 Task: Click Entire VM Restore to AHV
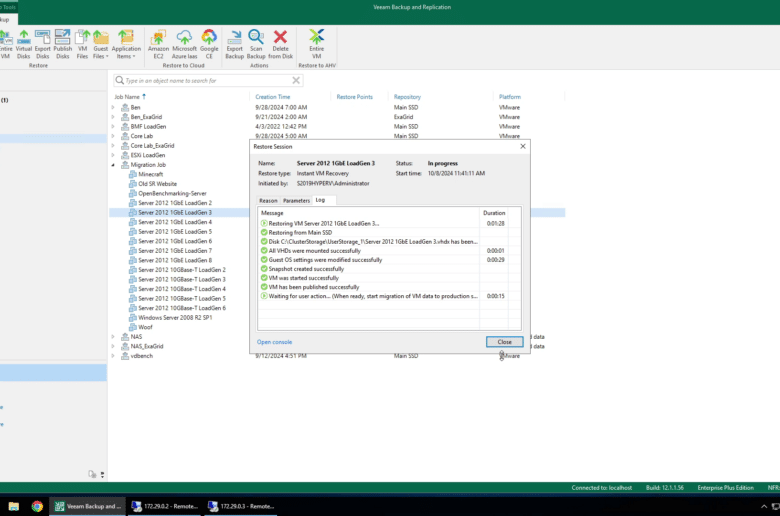(x=316, y=44)
